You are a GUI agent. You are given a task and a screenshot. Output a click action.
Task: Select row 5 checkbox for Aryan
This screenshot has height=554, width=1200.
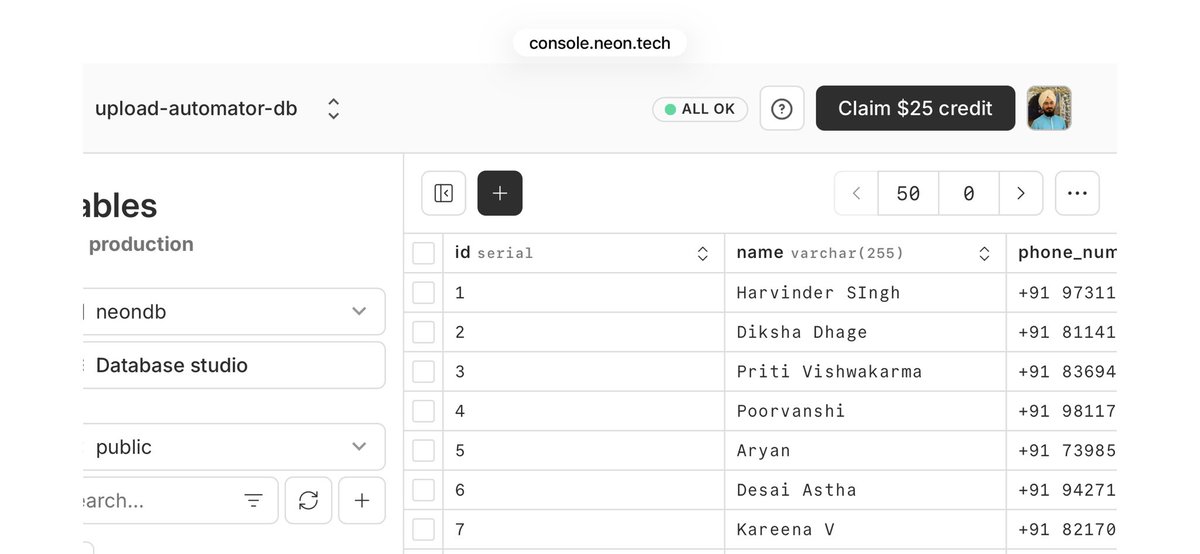pos(424,451)
